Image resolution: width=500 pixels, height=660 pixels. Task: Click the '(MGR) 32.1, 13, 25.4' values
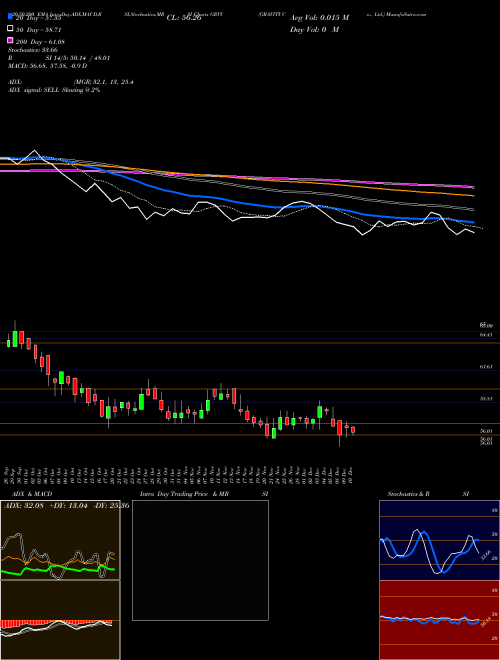(104, 82)
